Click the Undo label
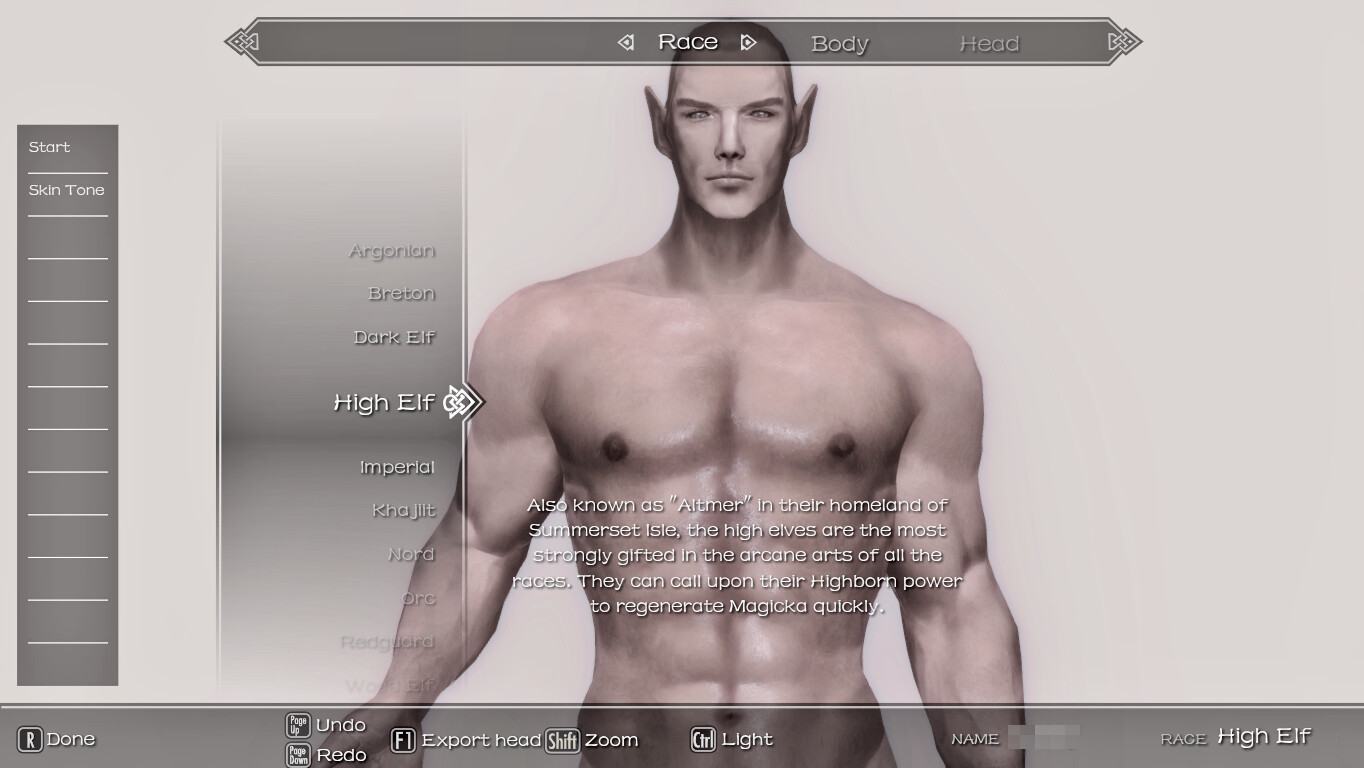 pos(341,725)
